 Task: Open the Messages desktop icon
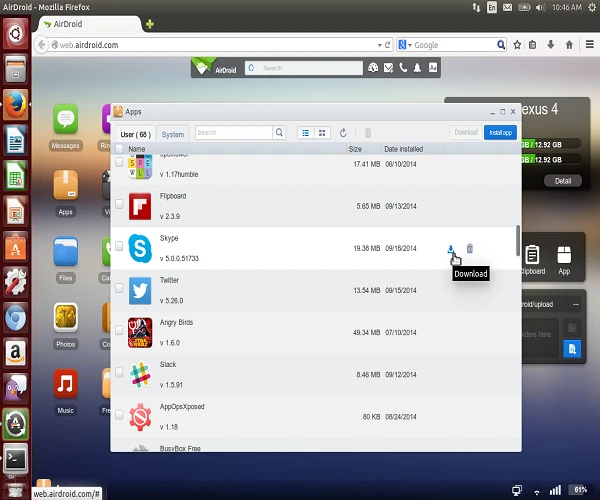click(66, 124)
